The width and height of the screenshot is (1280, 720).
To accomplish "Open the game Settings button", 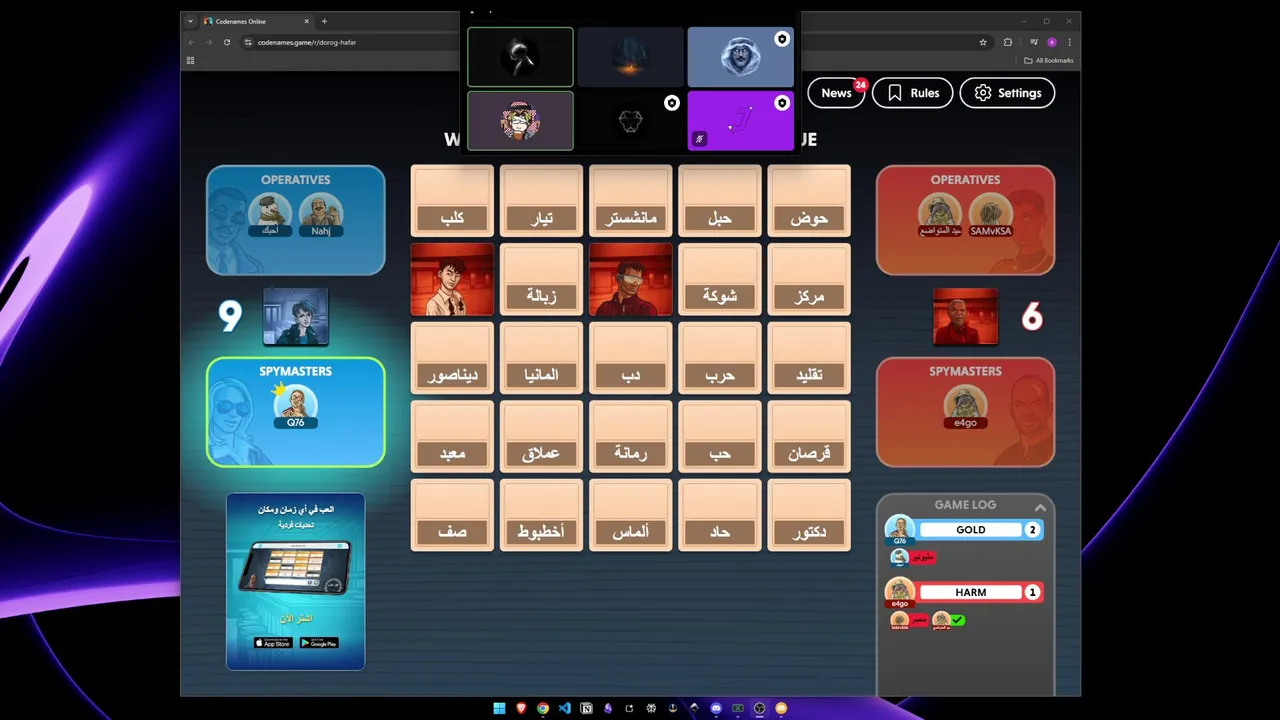I will click(1007, 93).
